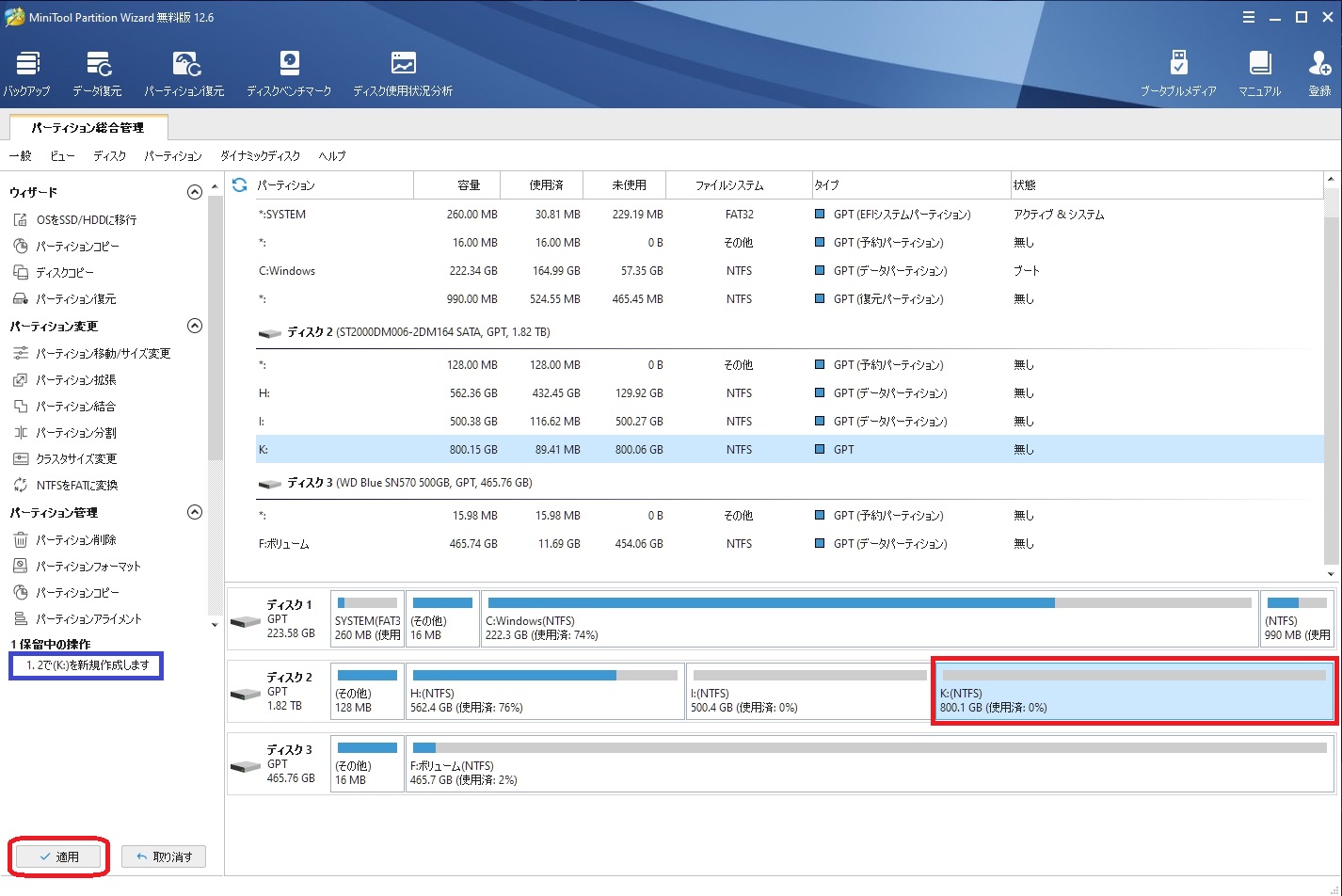
Task: Click F:ボリューム(NTFS) block in disk map
Action: pyautogui.click(x=870, y=764)
